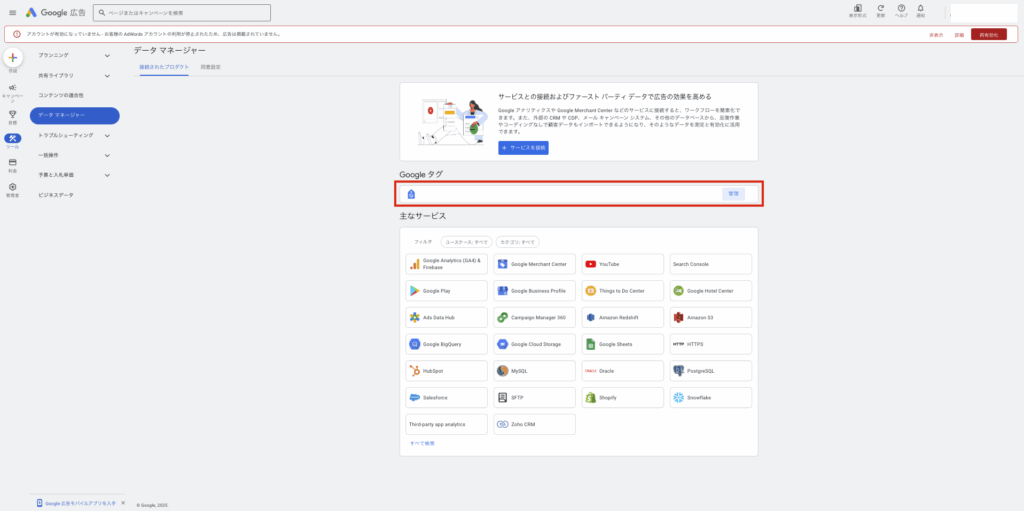Select the Oracle card

(622, 371)
